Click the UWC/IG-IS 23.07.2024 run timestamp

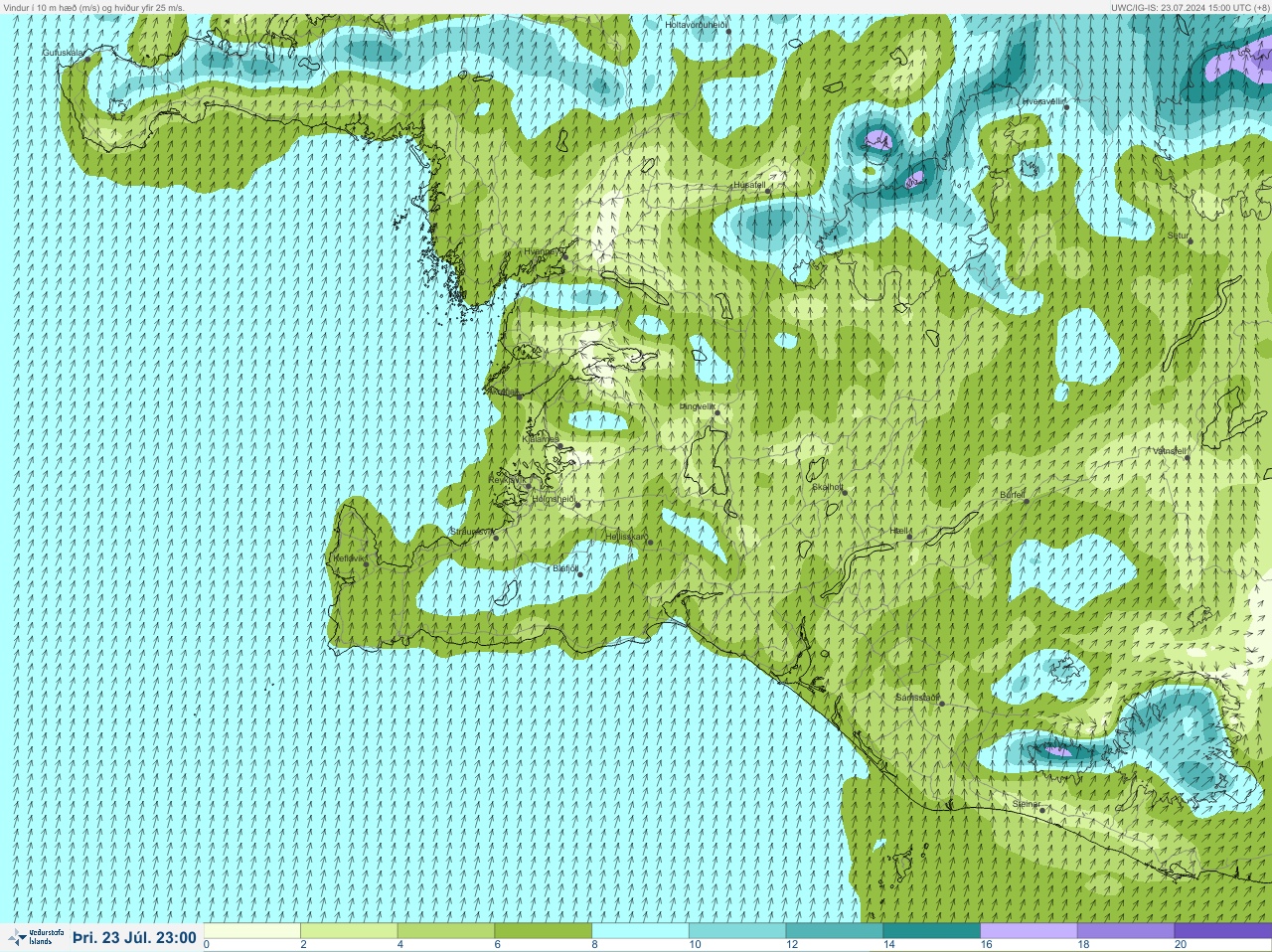click(x=1190, y=7)
